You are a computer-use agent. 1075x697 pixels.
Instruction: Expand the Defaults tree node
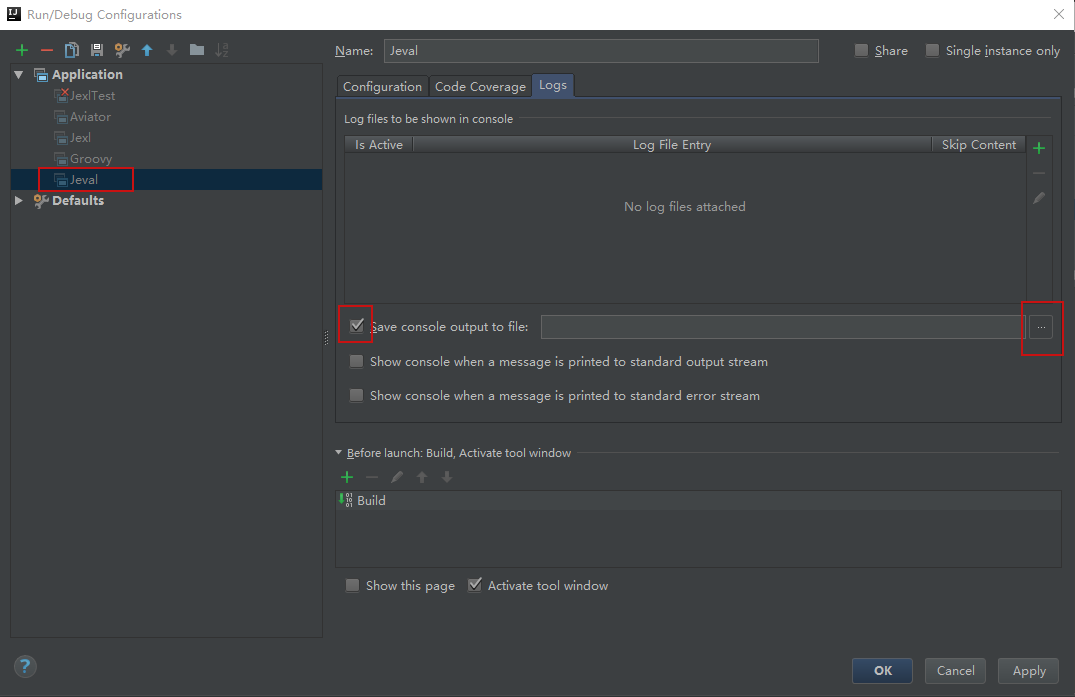(17, 200)
